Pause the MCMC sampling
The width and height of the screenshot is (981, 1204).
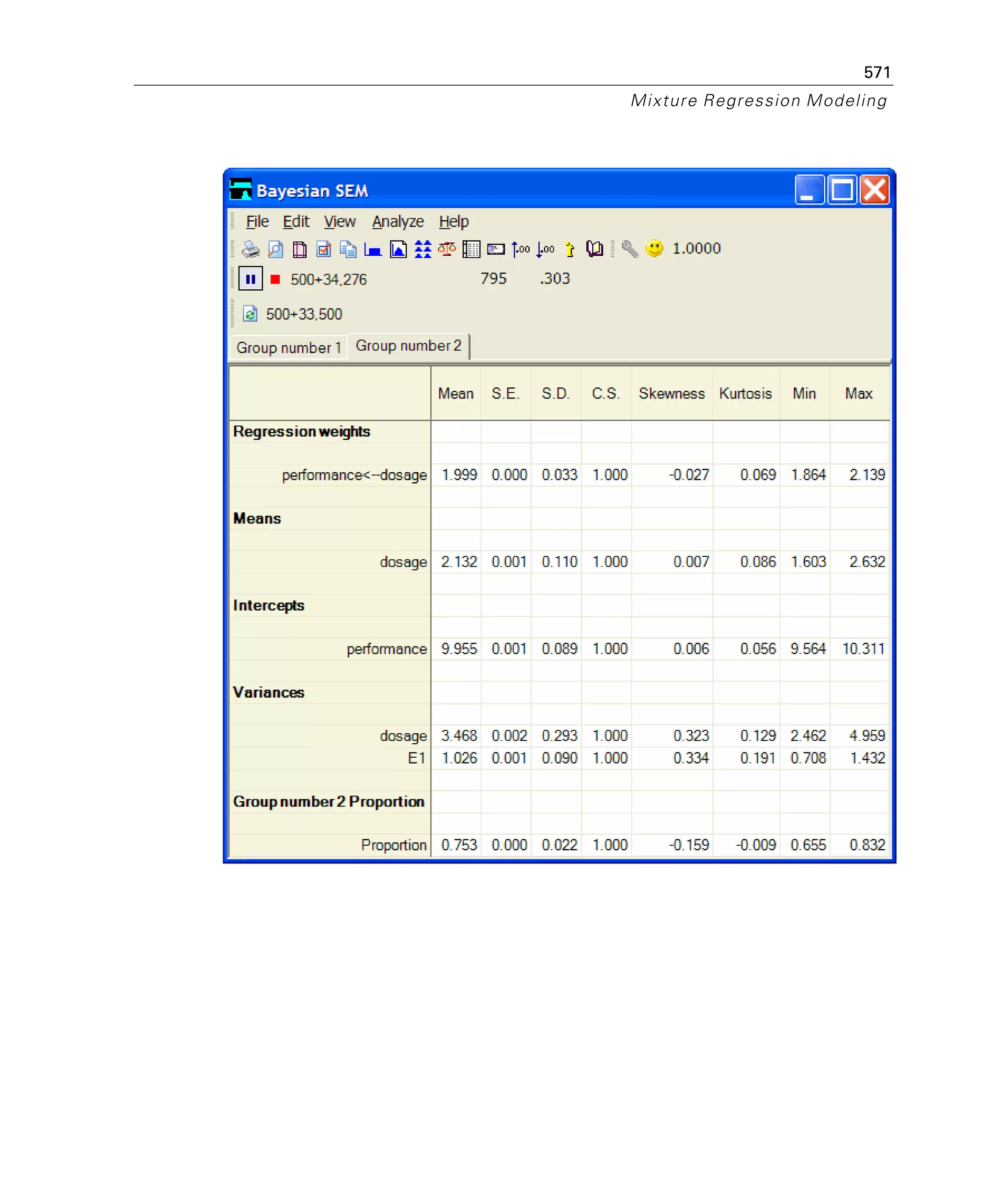251,279
